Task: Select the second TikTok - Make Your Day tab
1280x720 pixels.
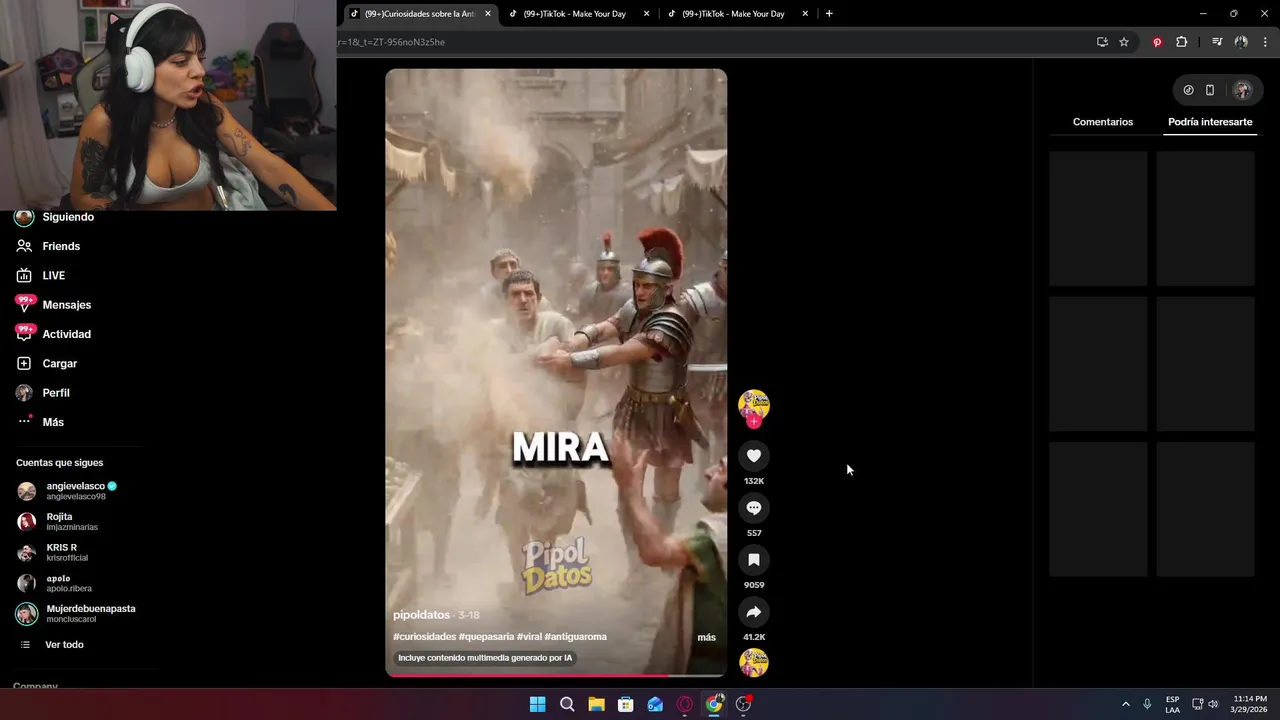Action: coord(577,14)
